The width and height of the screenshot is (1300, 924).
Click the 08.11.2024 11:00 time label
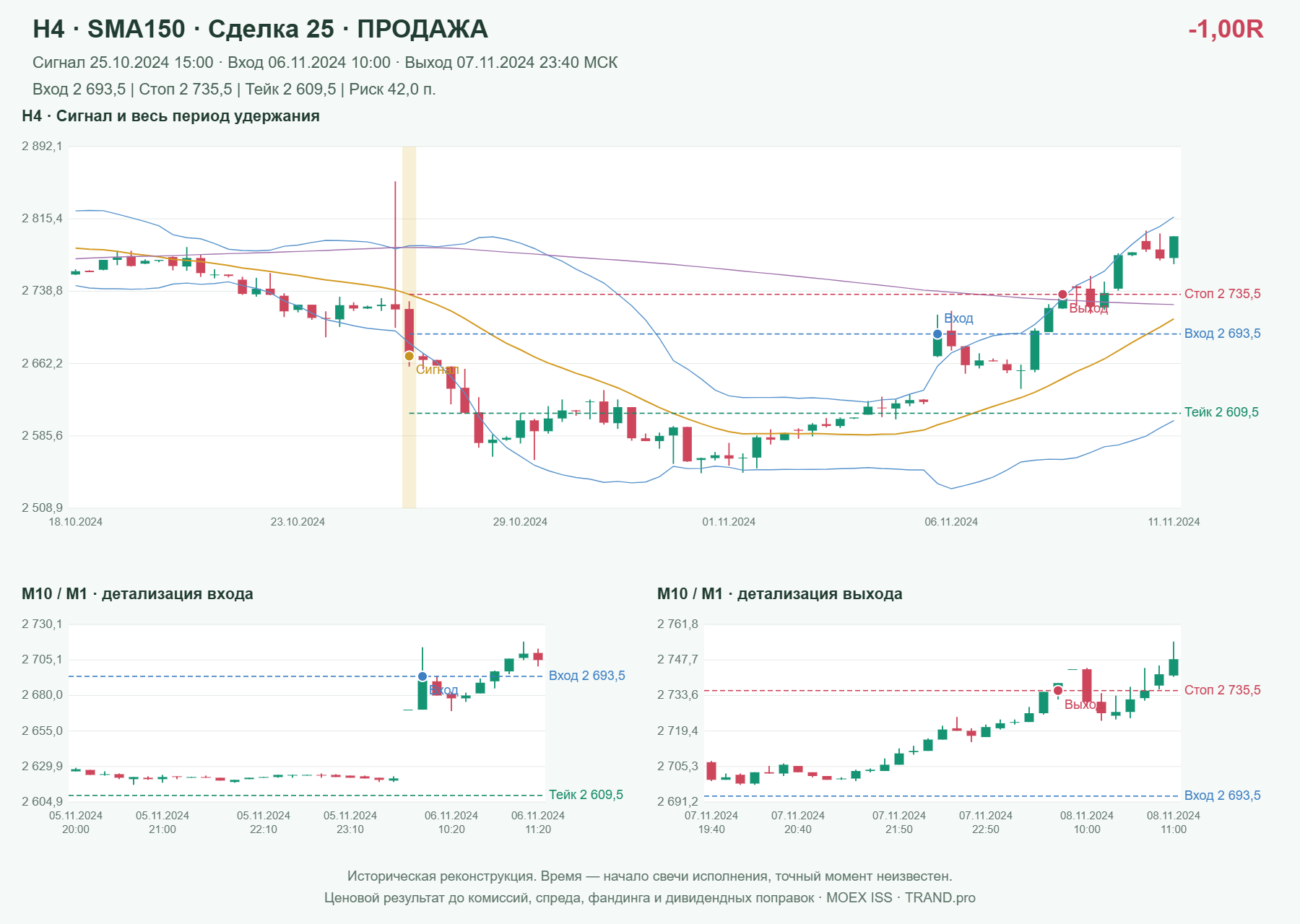point(1174,822)
